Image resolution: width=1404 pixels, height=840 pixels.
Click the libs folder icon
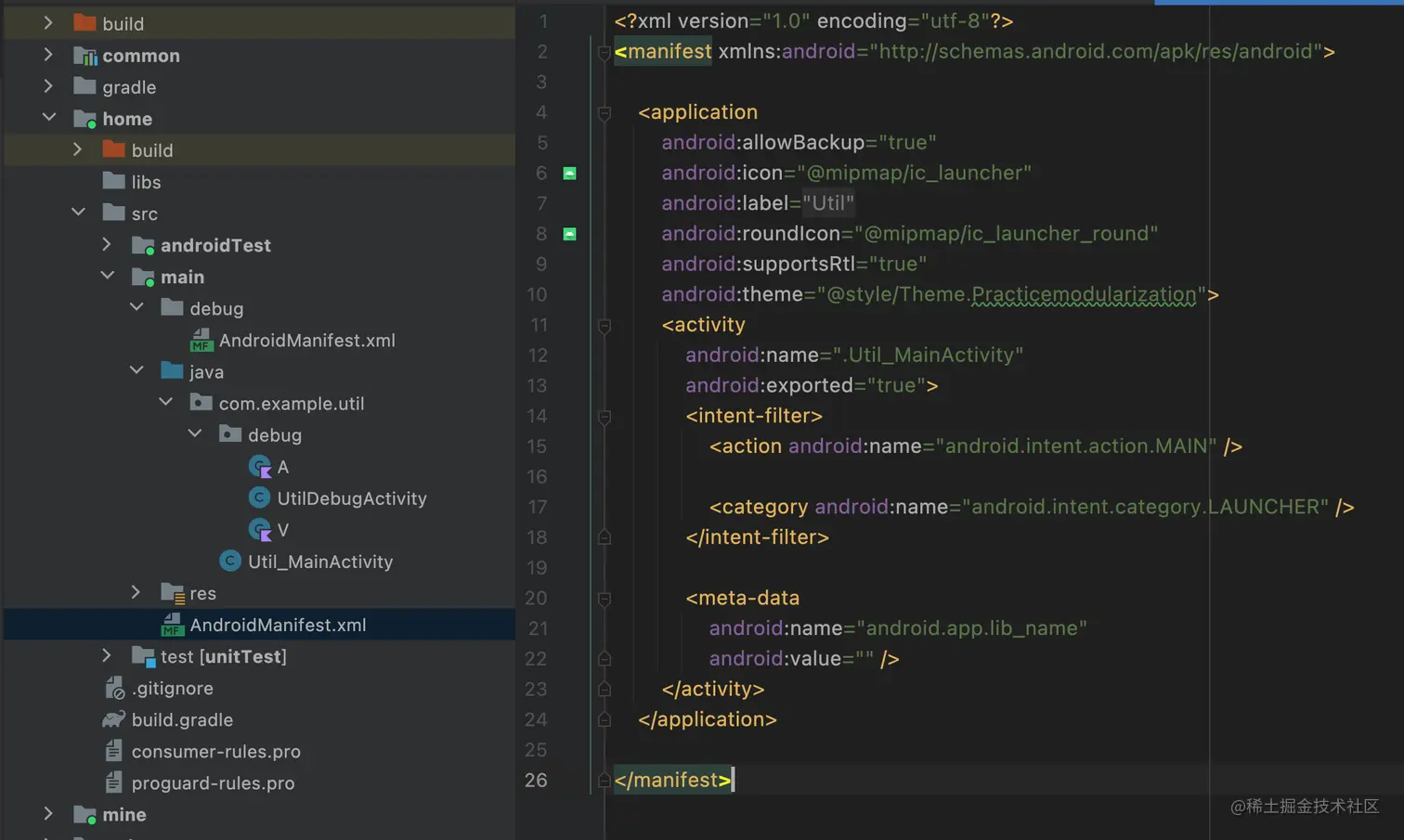click(114, 181)
